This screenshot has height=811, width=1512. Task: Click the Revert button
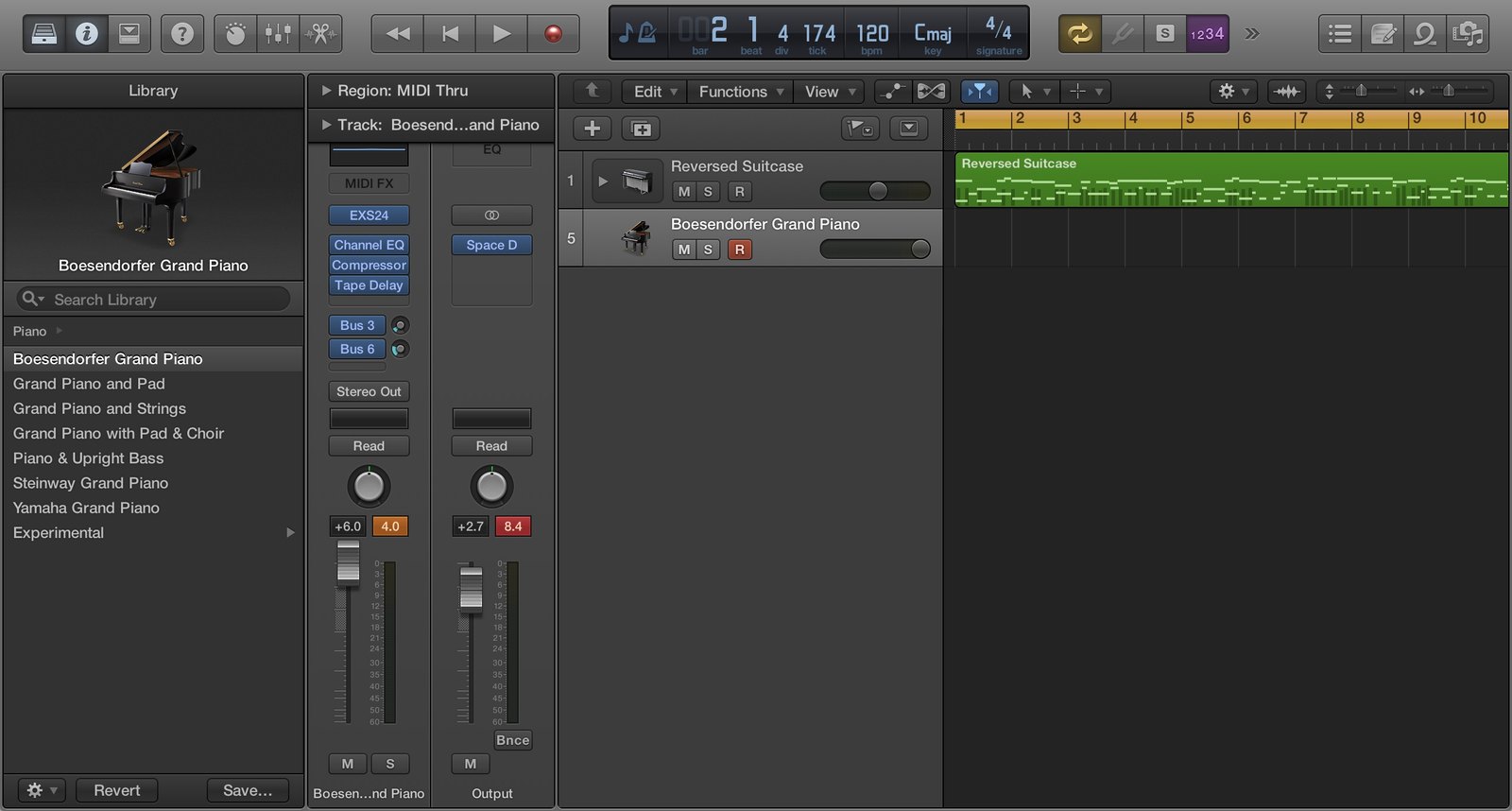point(116,790)
